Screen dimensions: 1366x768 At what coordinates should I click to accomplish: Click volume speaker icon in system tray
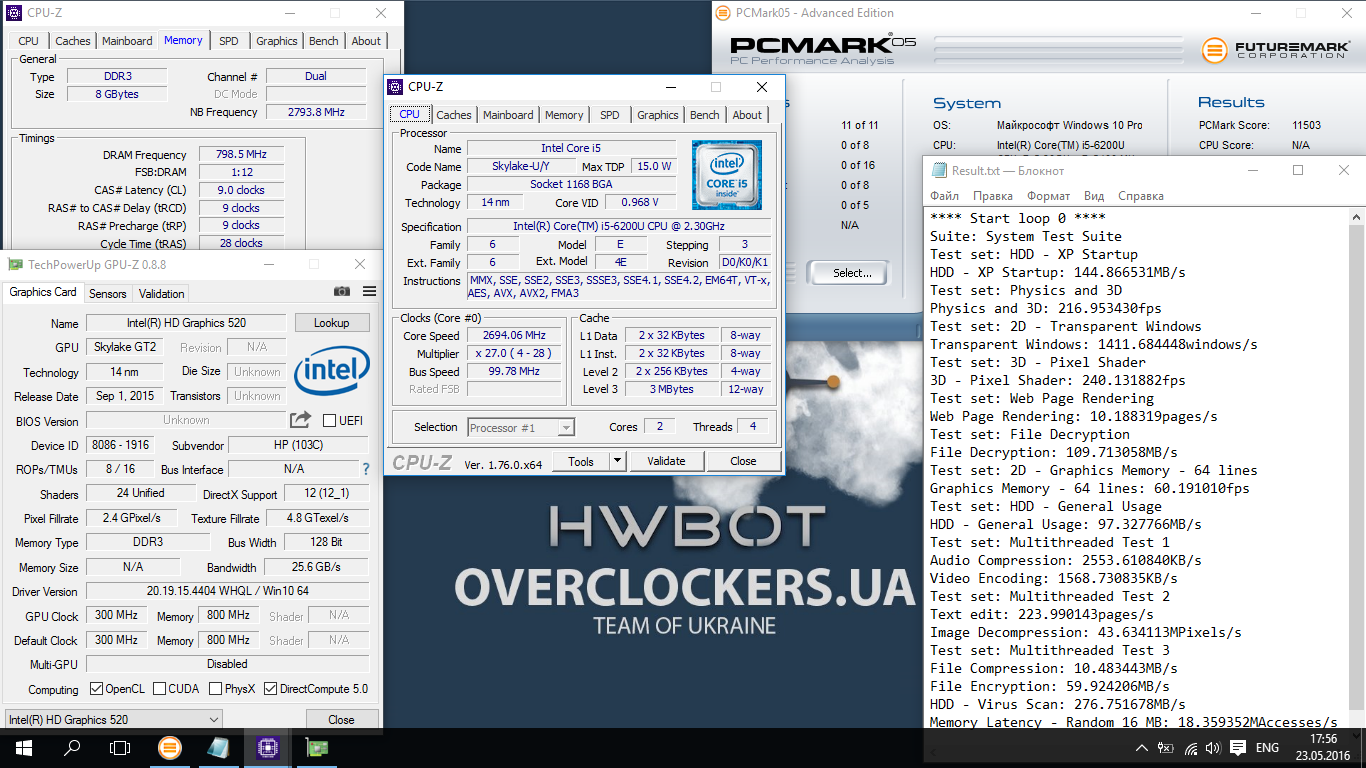(x=1213, y=748)
